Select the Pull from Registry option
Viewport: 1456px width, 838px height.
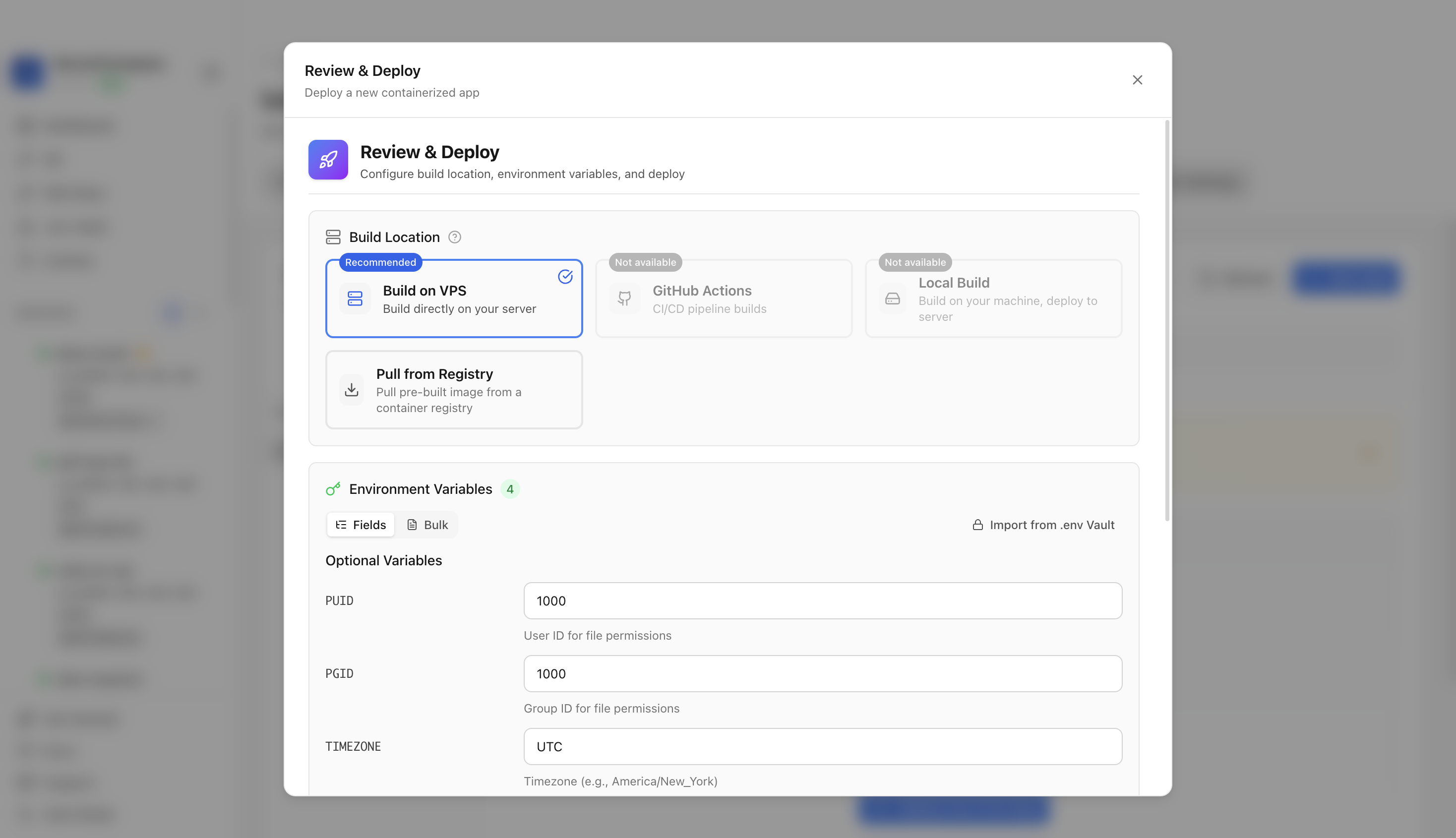[x=454, y=390]
